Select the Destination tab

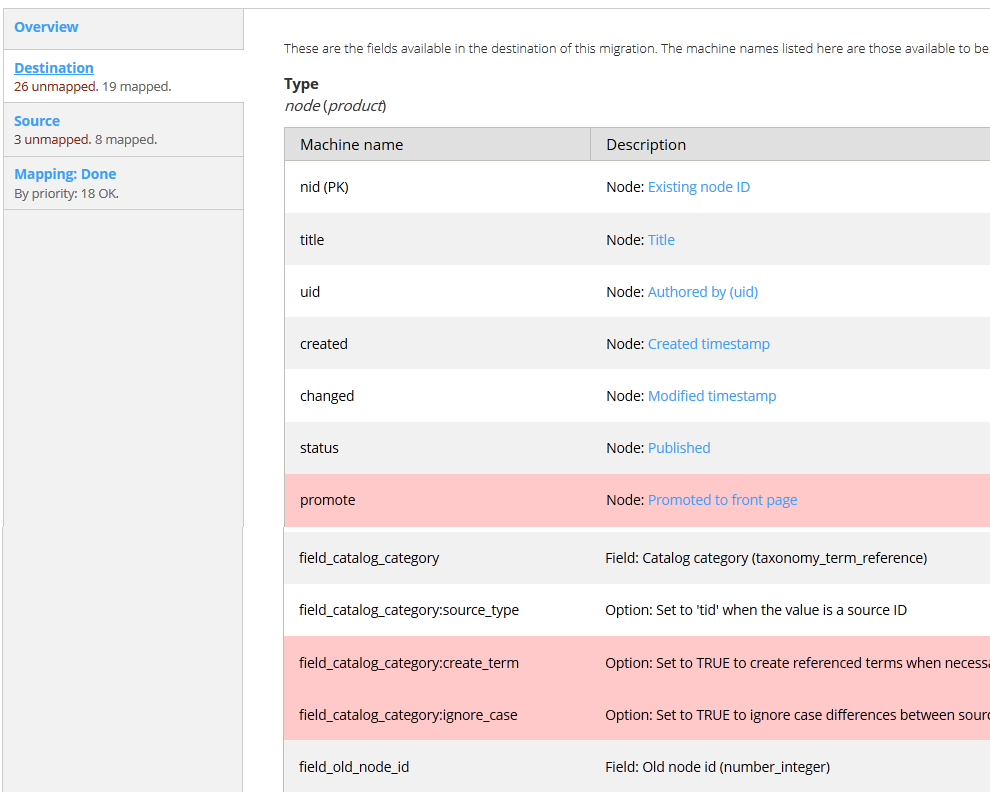pos(54,68)
